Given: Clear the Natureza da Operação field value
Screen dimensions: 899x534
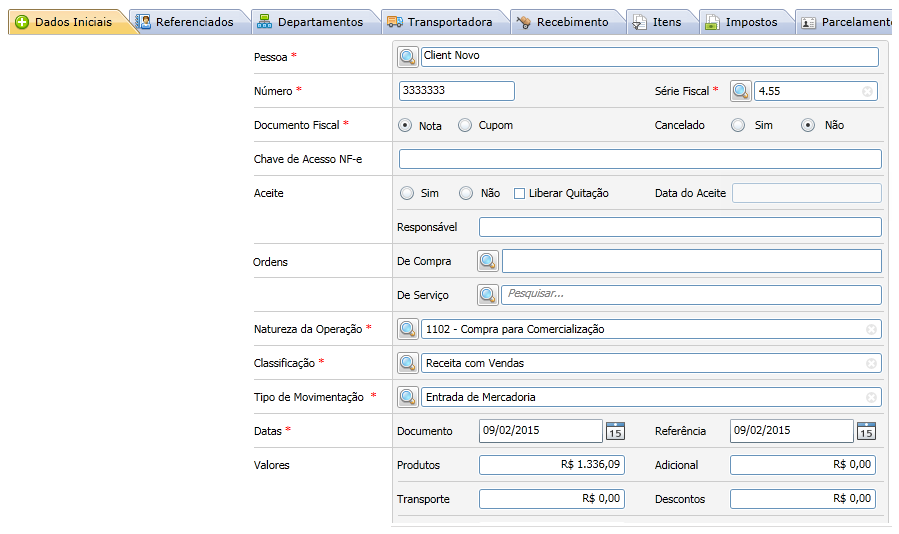Looking at the screenshot, I should [871, 329].
